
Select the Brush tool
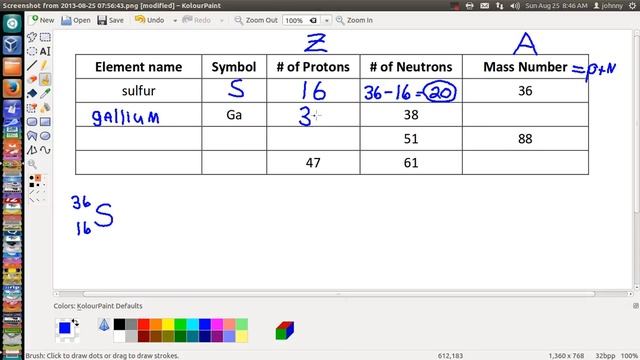coord(45,80)
